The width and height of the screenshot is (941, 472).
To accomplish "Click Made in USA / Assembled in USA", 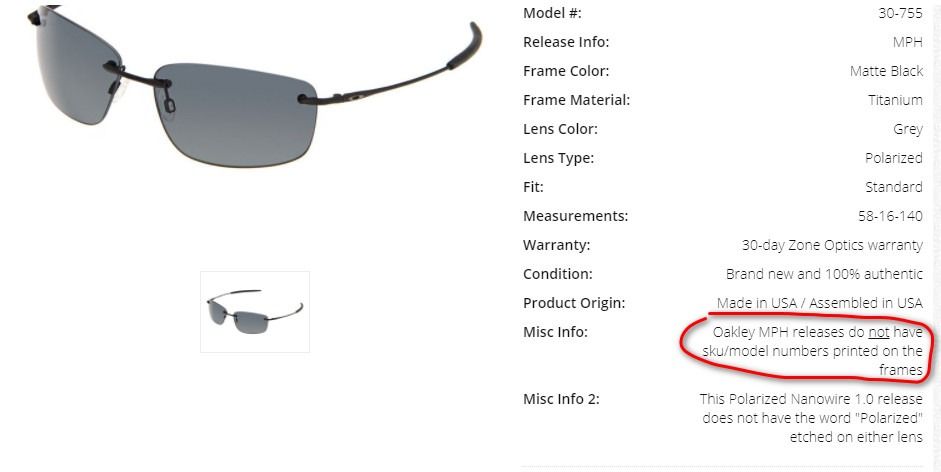I will 820,303.
